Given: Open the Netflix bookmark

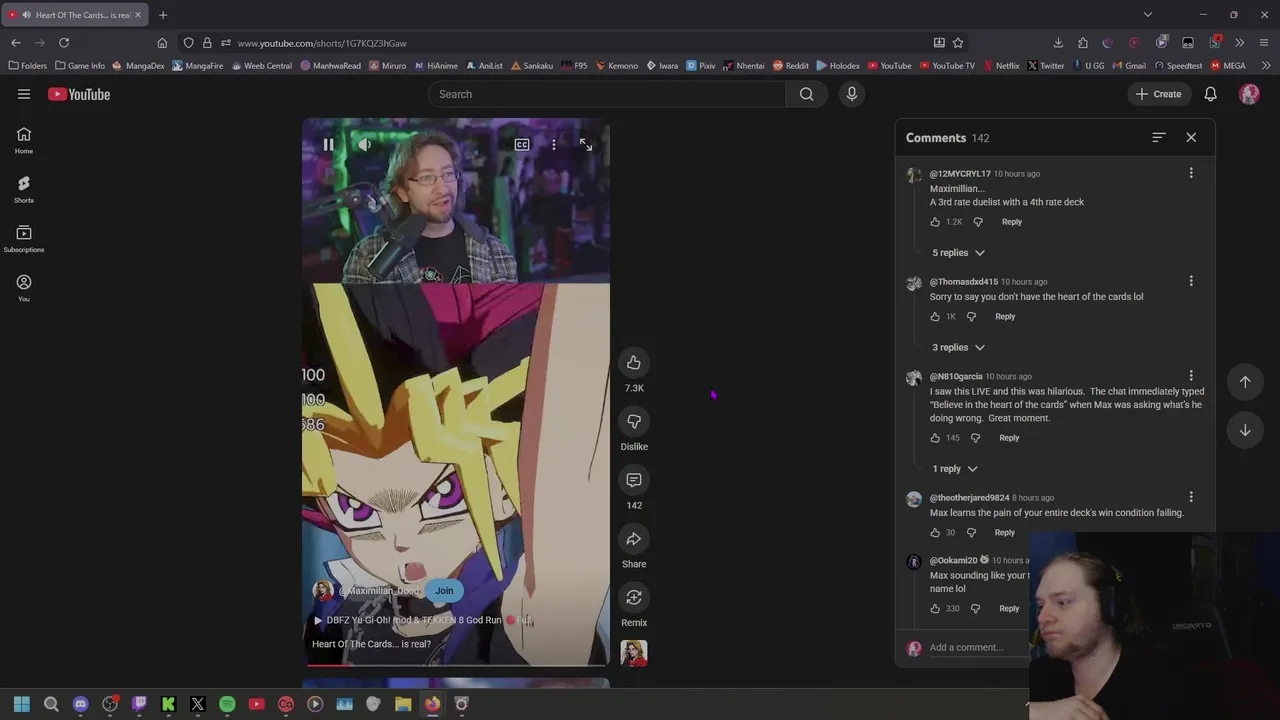Looking at the screenshot, I should pos(1001,66).
